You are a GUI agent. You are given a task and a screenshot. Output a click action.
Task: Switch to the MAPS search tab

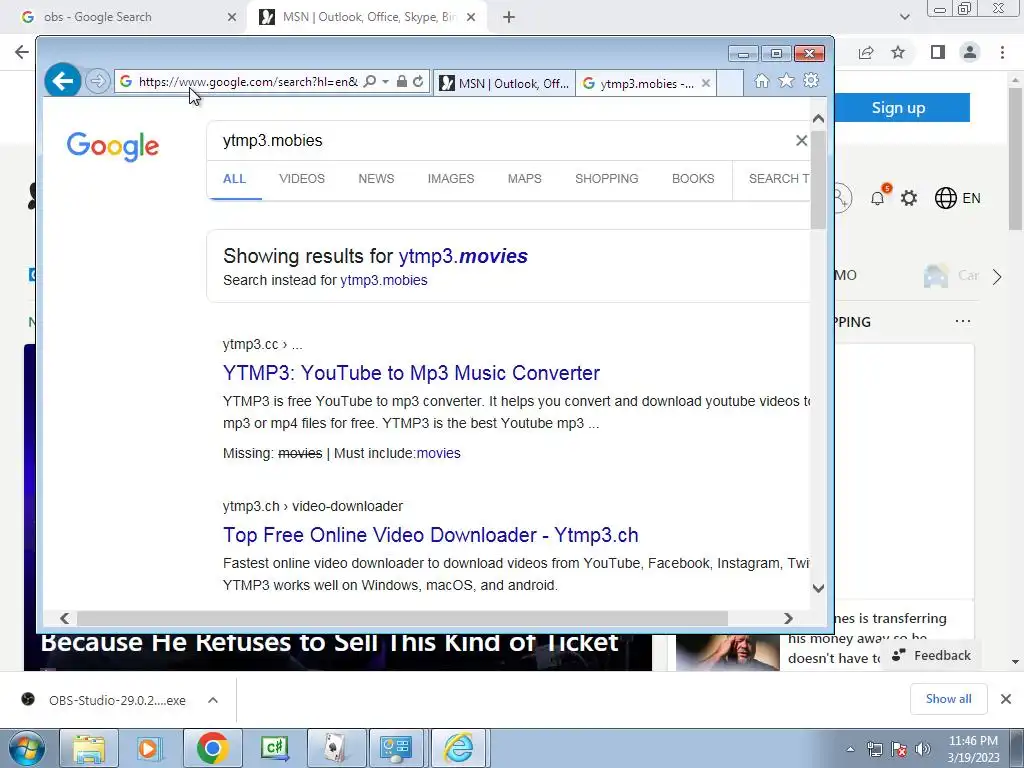pyautogui.click(x=524, y=179)
